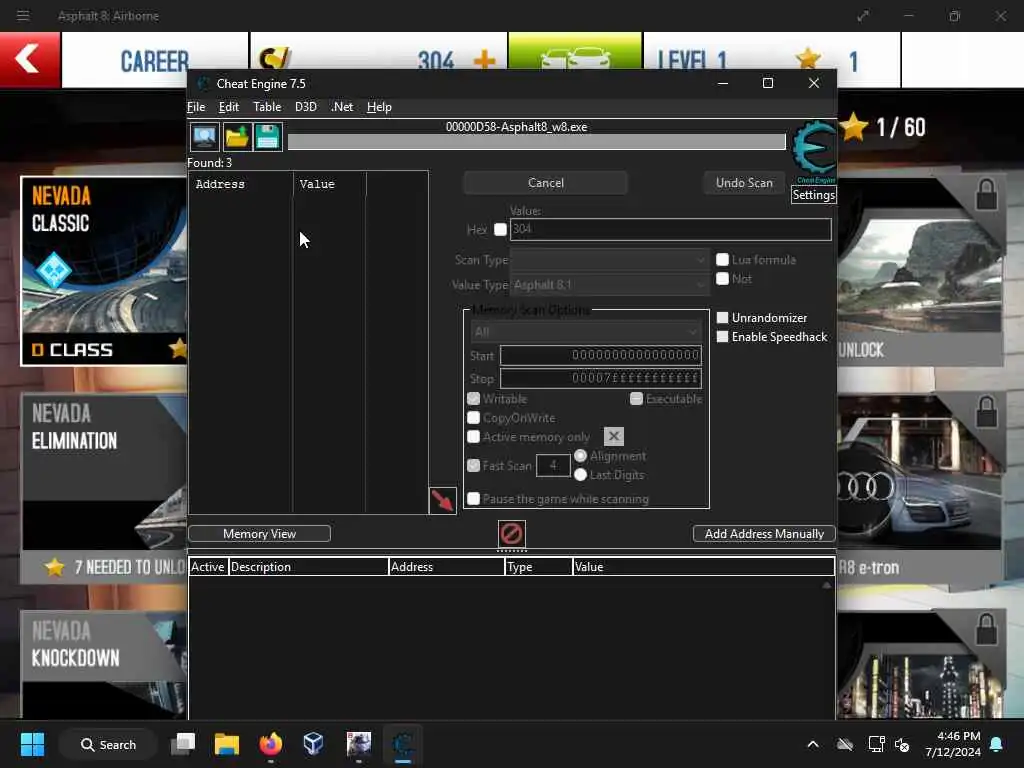
Task: Save table with floppy disk icon
Action: [268, 137]
